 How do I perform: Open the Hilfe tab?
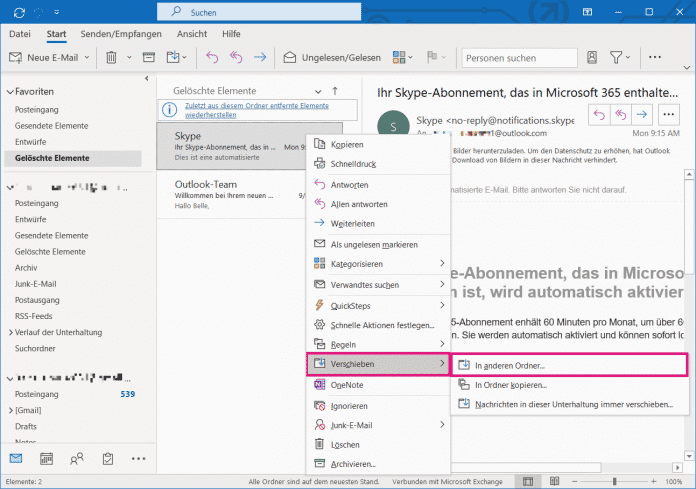[231, 34]
